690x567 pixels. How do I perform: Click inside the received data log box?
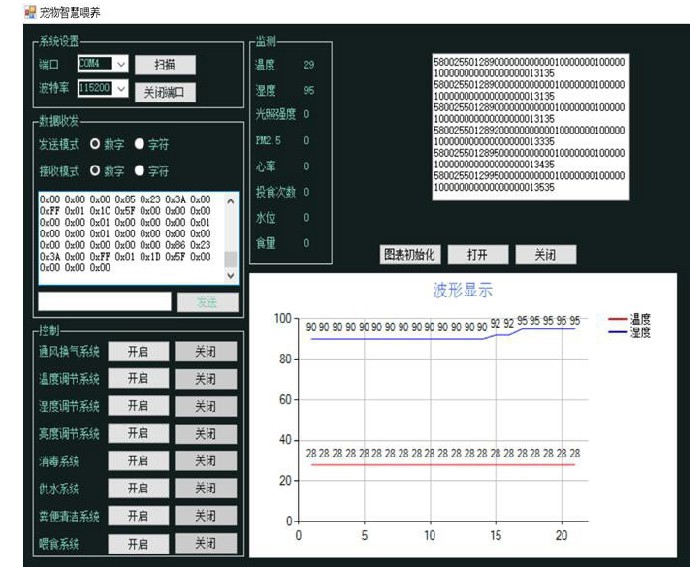[531, 127]
